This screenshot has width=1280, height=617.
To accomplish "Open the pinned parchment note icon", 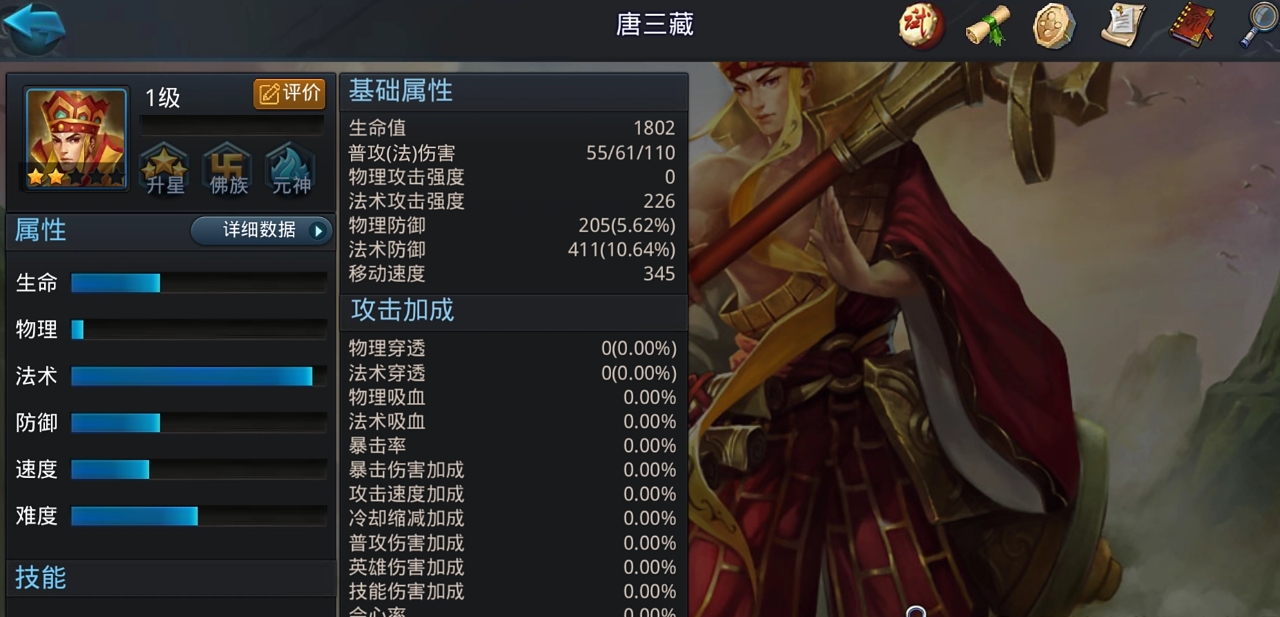I will pyautogui.click(x=1123, y=26).
